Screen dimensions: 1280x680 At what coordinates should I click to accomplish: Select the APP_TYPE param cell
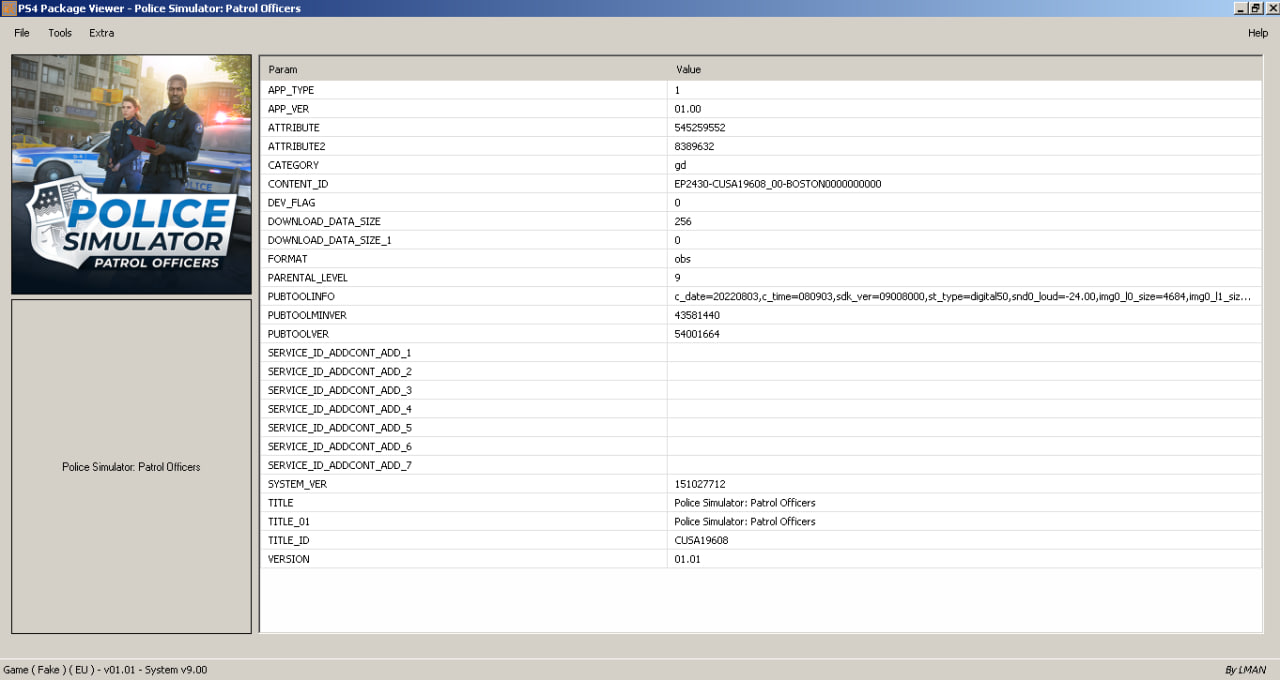464,90
